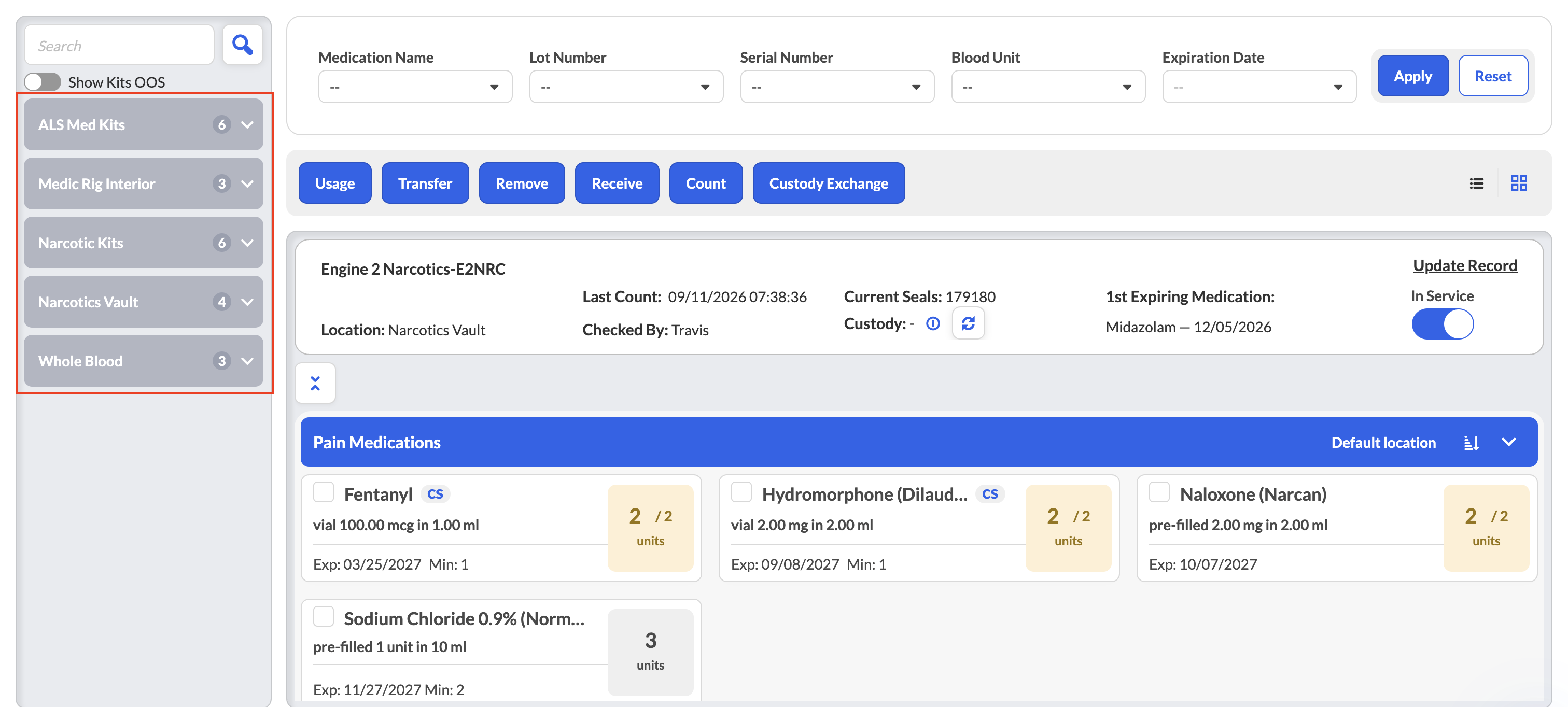Open Custody Exchange
This screenshot has height=707, width=1568.
[829, 183]
